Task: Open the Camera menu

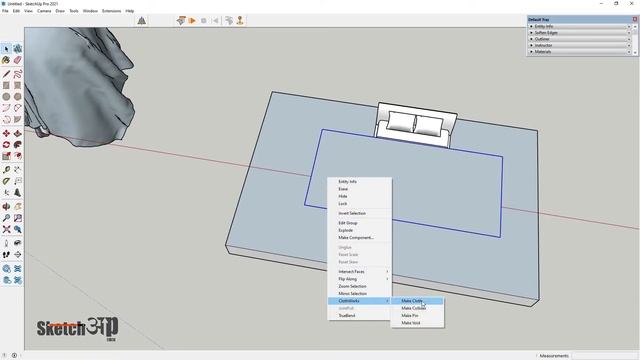Action: 44,11
